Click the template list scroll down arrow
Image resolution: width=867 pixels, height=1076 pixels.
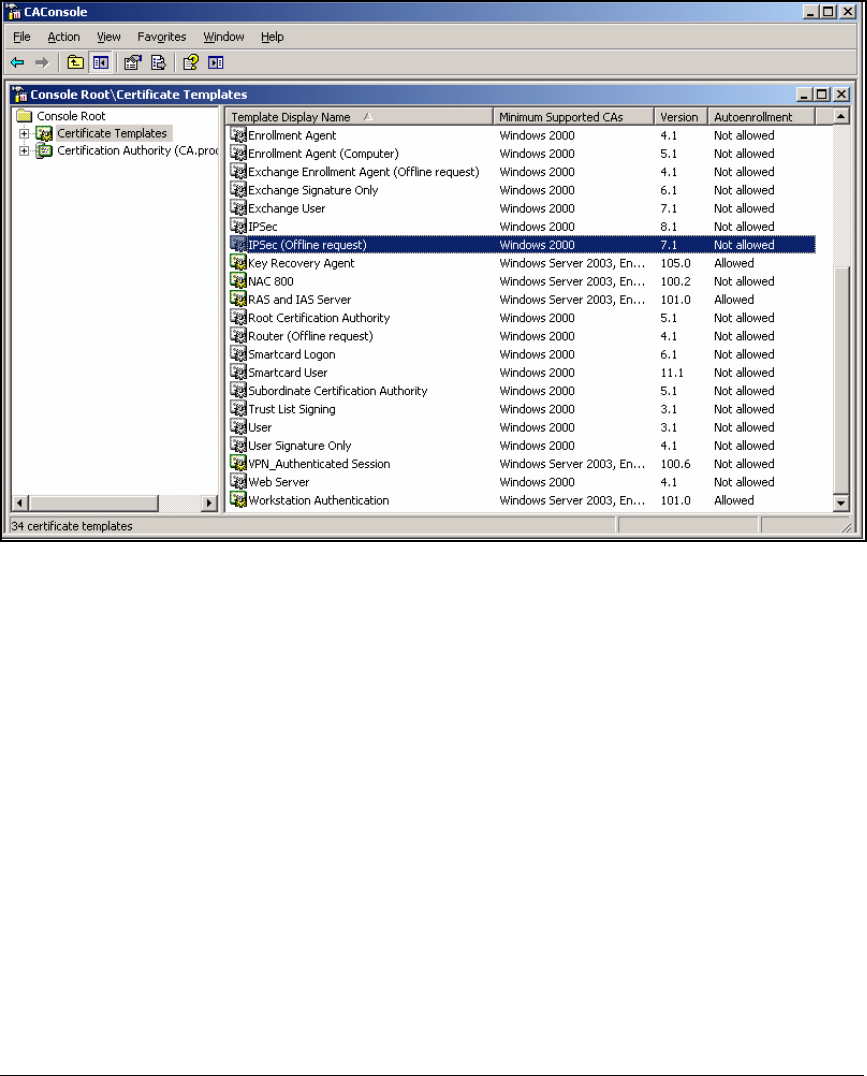pyautogui.click(x=841, y=503)
